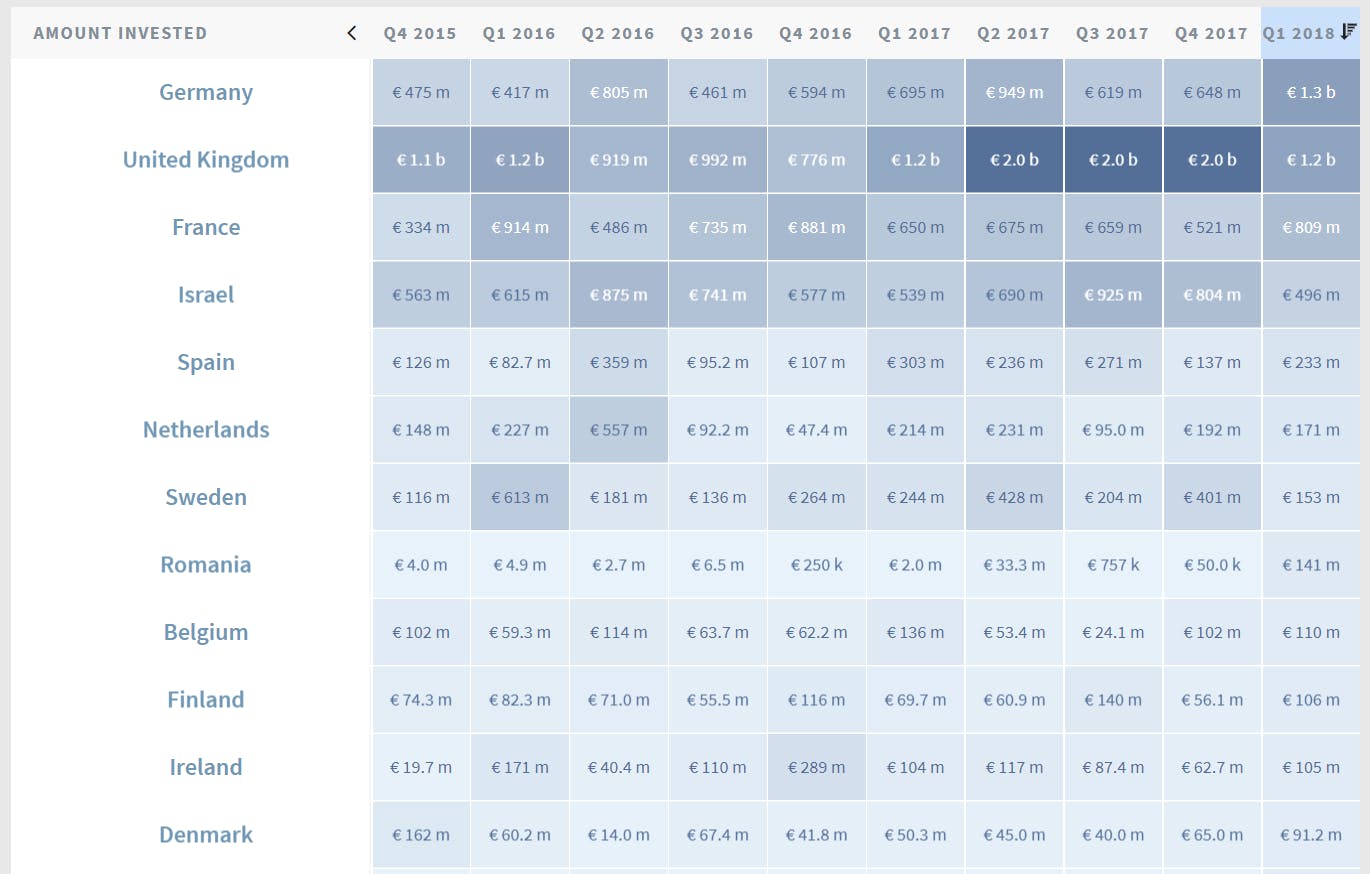
Task: Select the highlighted Q1 2018 column header
Action: tap(1305, 33)
